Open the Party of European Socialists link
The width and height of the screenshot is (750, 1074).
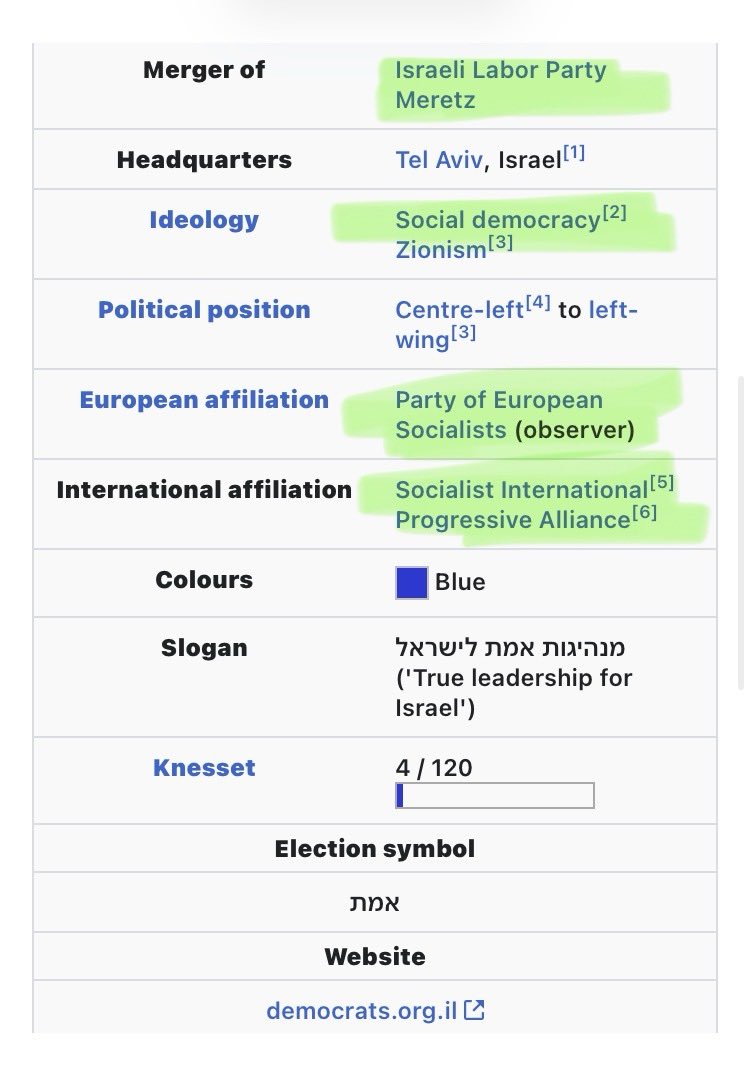coord(499,415)
